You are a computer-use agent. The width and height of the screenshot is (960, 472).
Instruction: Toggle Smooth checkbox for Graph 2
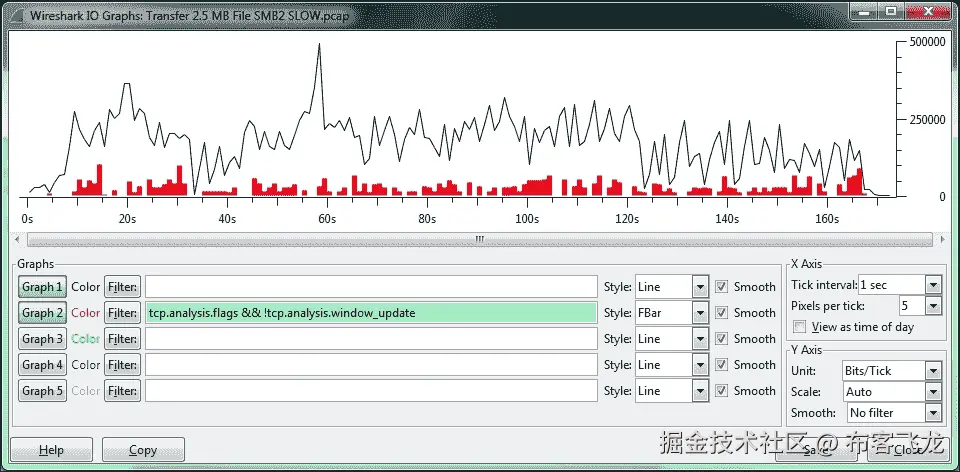[722, 313]
